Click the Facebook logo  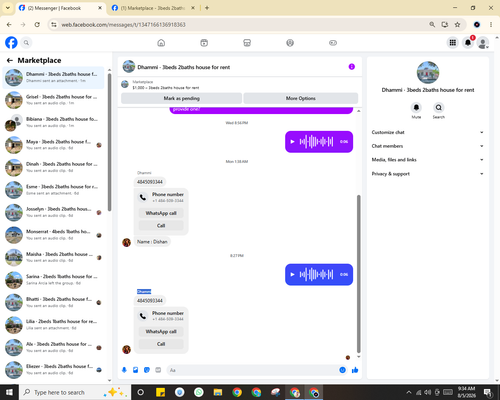(x=11, y=43)
